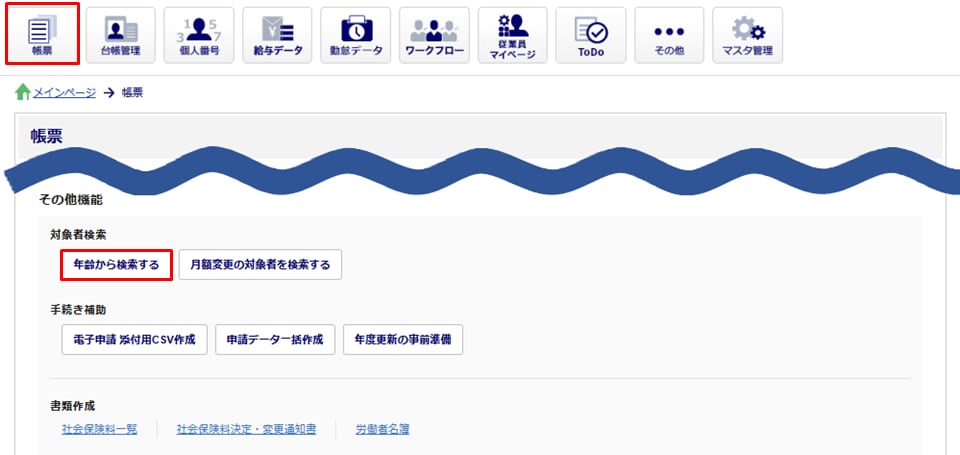Open the 勤怠データ clock icon
The width and height of the screenshot is (960, 455).
click(x=355, y=35)
